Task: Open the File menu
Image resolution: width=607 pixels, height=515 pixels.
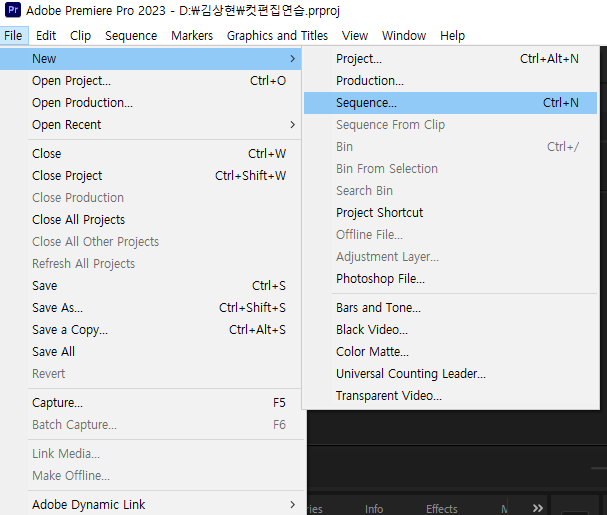Action: pyautogui.click(x=14, y=36)
